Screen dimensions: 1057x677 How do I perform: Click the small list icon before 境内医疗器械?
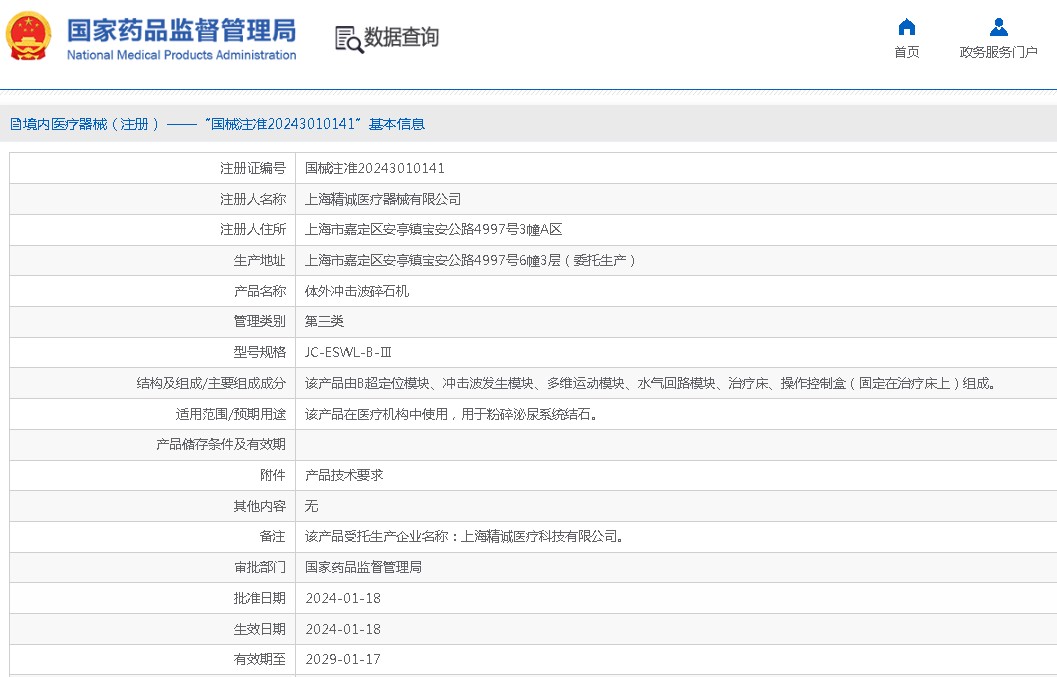[x=16, y=124]
